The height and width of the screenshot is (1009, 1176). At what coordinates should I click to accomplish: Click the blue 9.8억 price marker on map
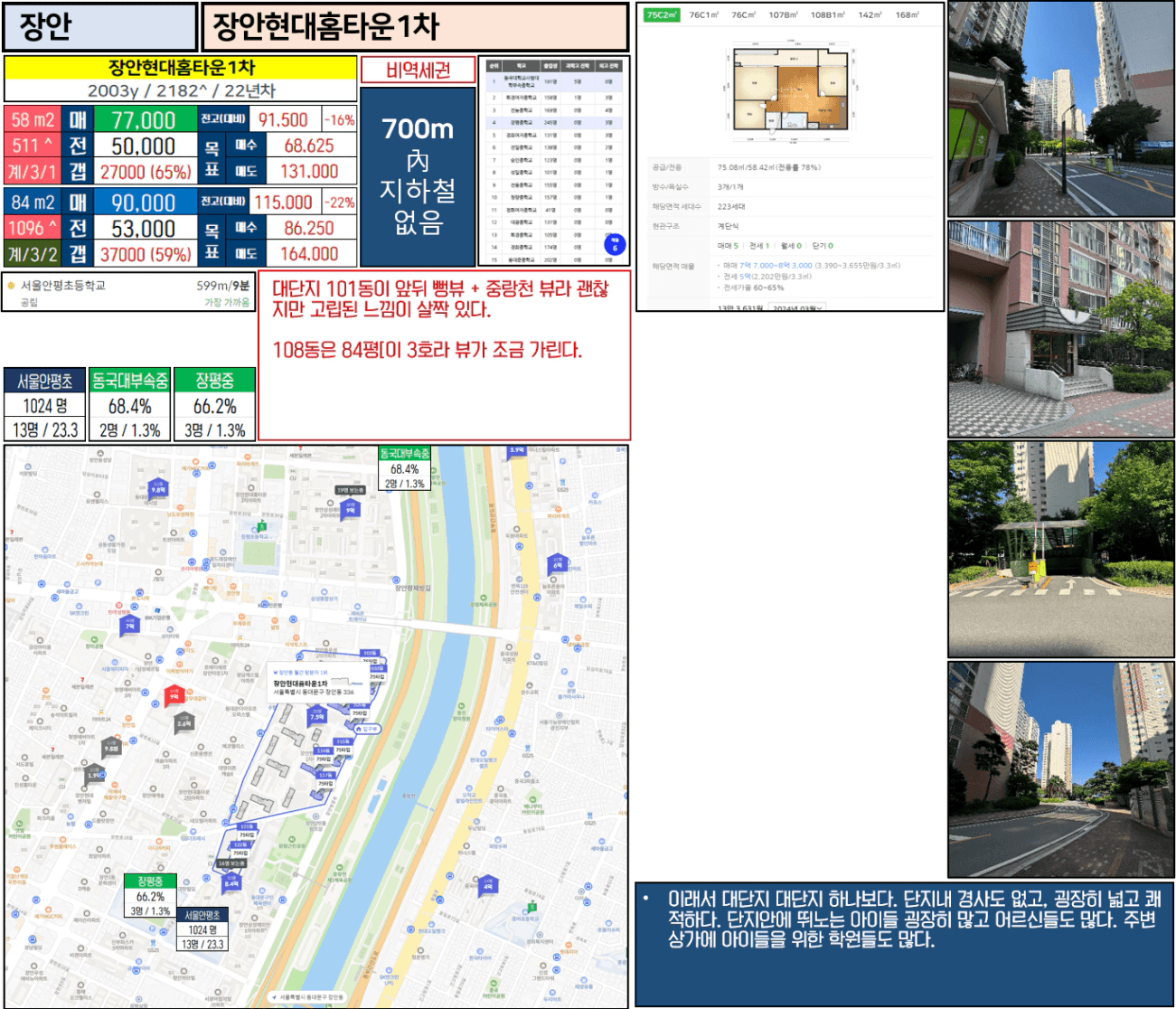(x=158, y=487)
